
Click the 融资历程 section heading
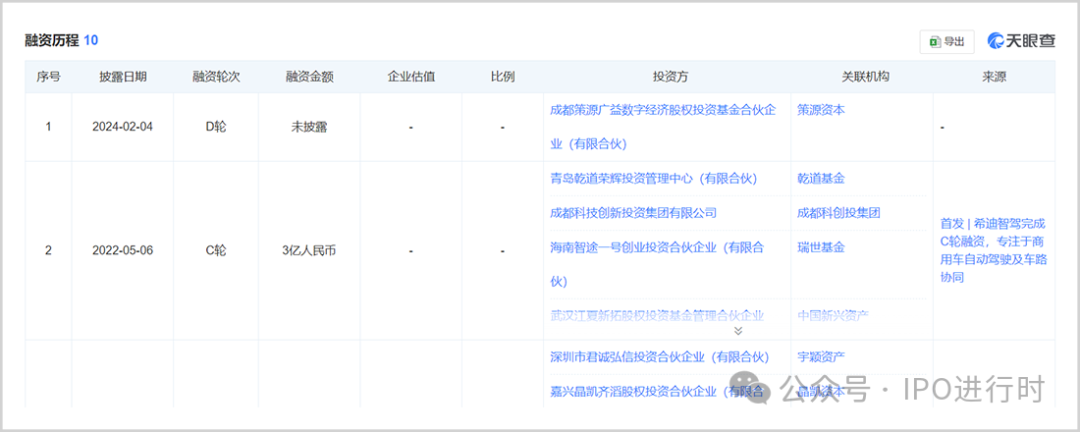52,41
